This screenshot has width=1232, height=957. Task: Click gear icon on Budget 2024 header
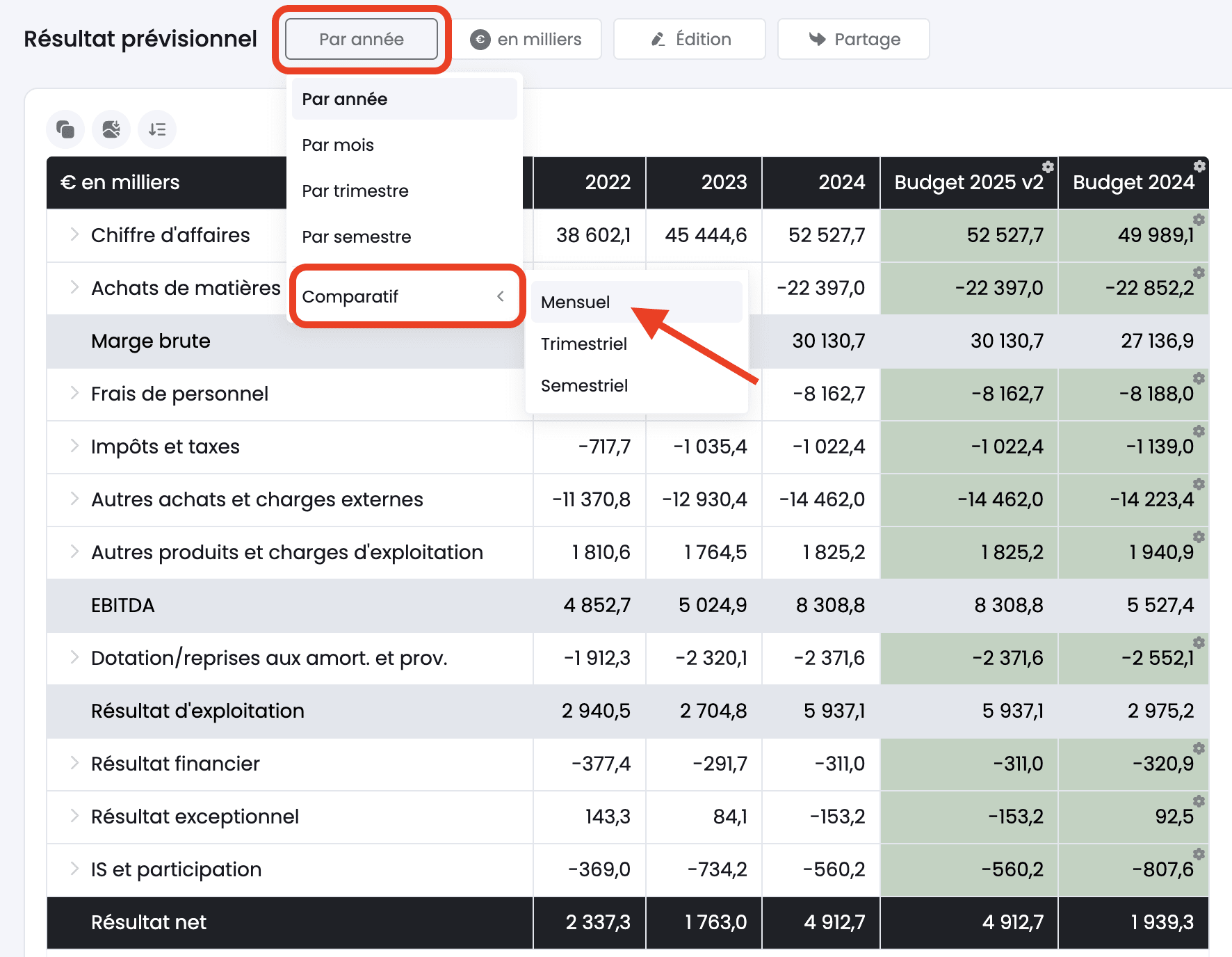1199,166
